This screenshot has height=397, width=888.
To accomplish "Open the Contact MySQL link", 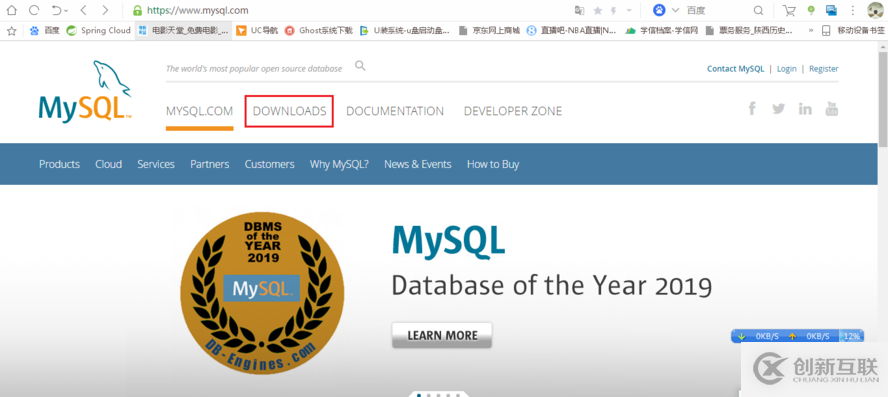I will pos(735,69).
